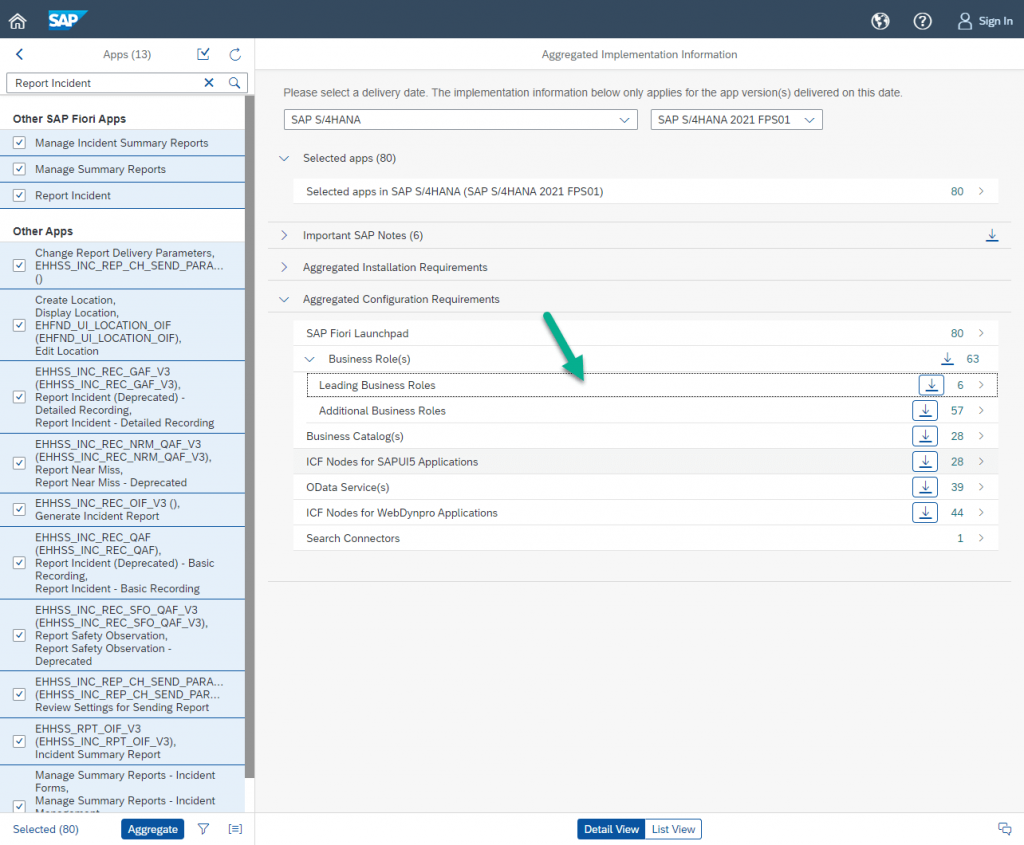Open the help question mark icon
The width and height of the screenshot is (1024, 845).
tap(922, 22)
